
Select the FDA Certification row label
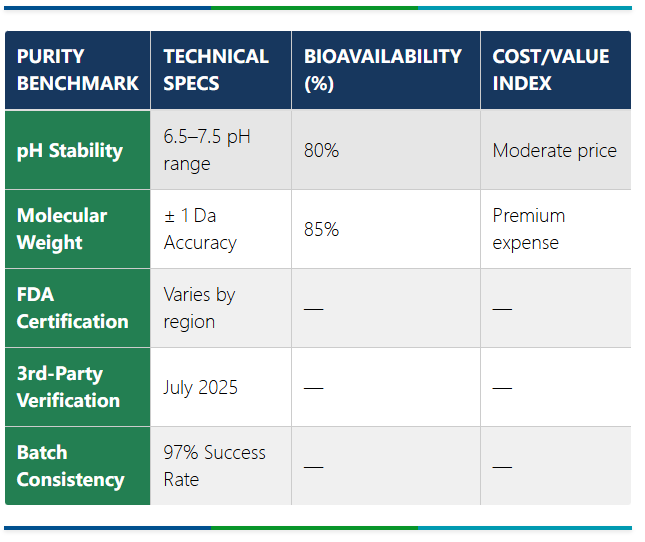(x=73, y=308)
